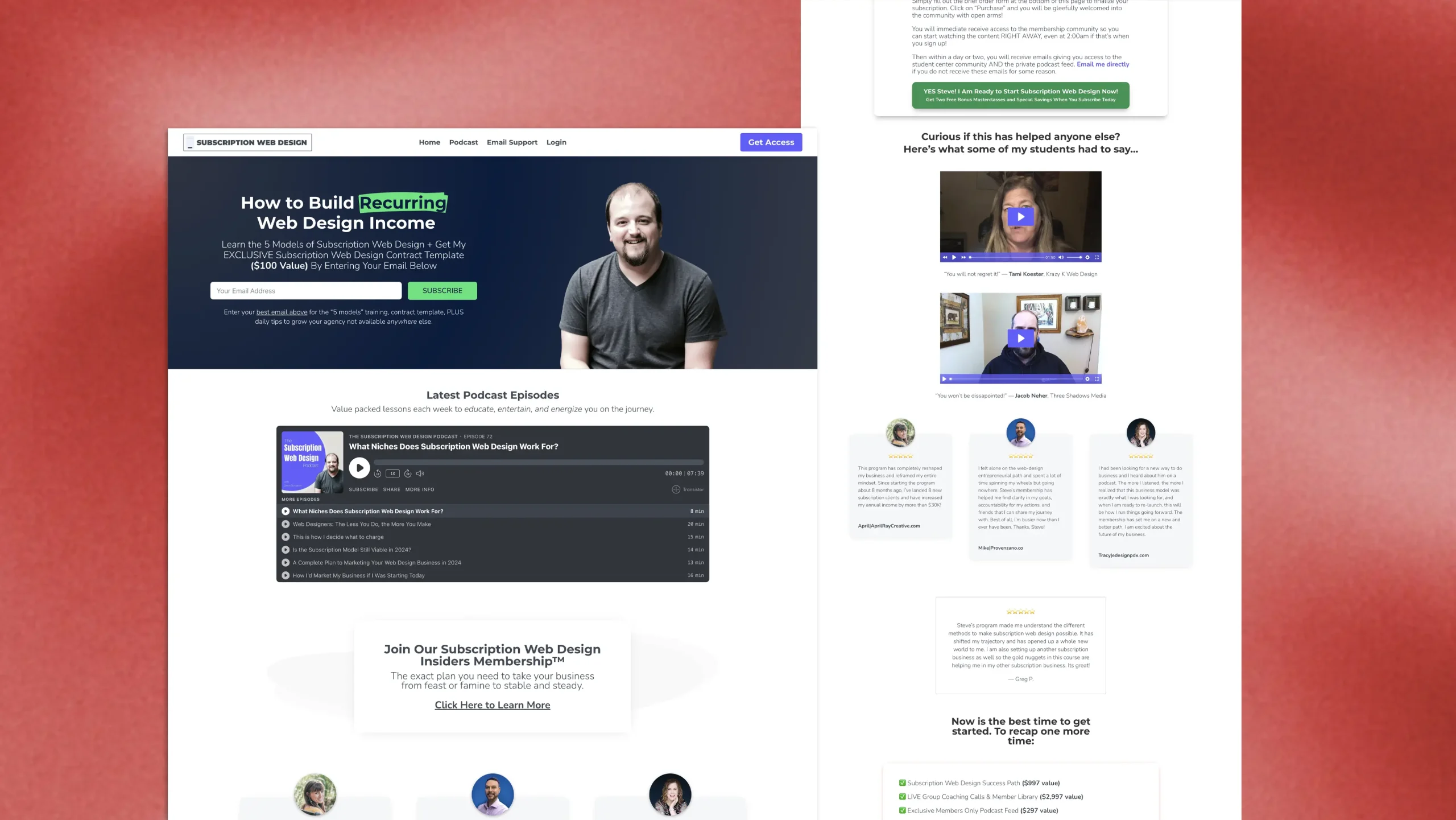Open the Home menu item
The height and width of the screenshot is (820, 1456).
(x=429, y=142)
